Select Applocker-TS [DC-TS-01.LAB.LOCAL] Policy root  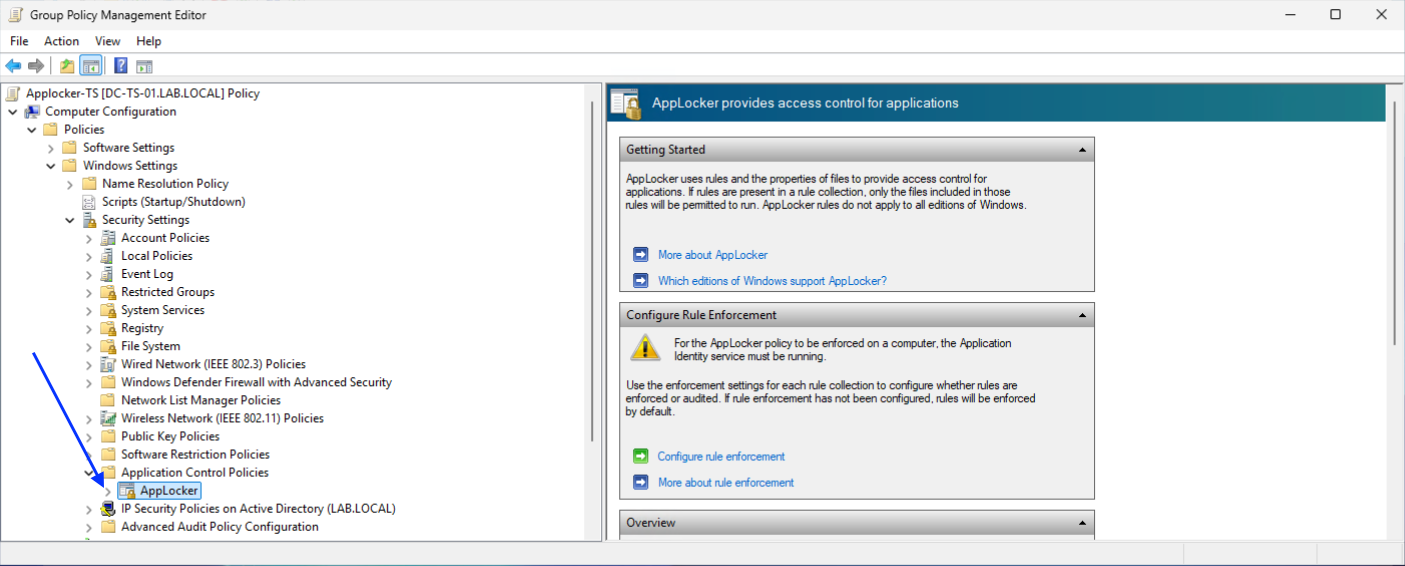click(142, 93)
